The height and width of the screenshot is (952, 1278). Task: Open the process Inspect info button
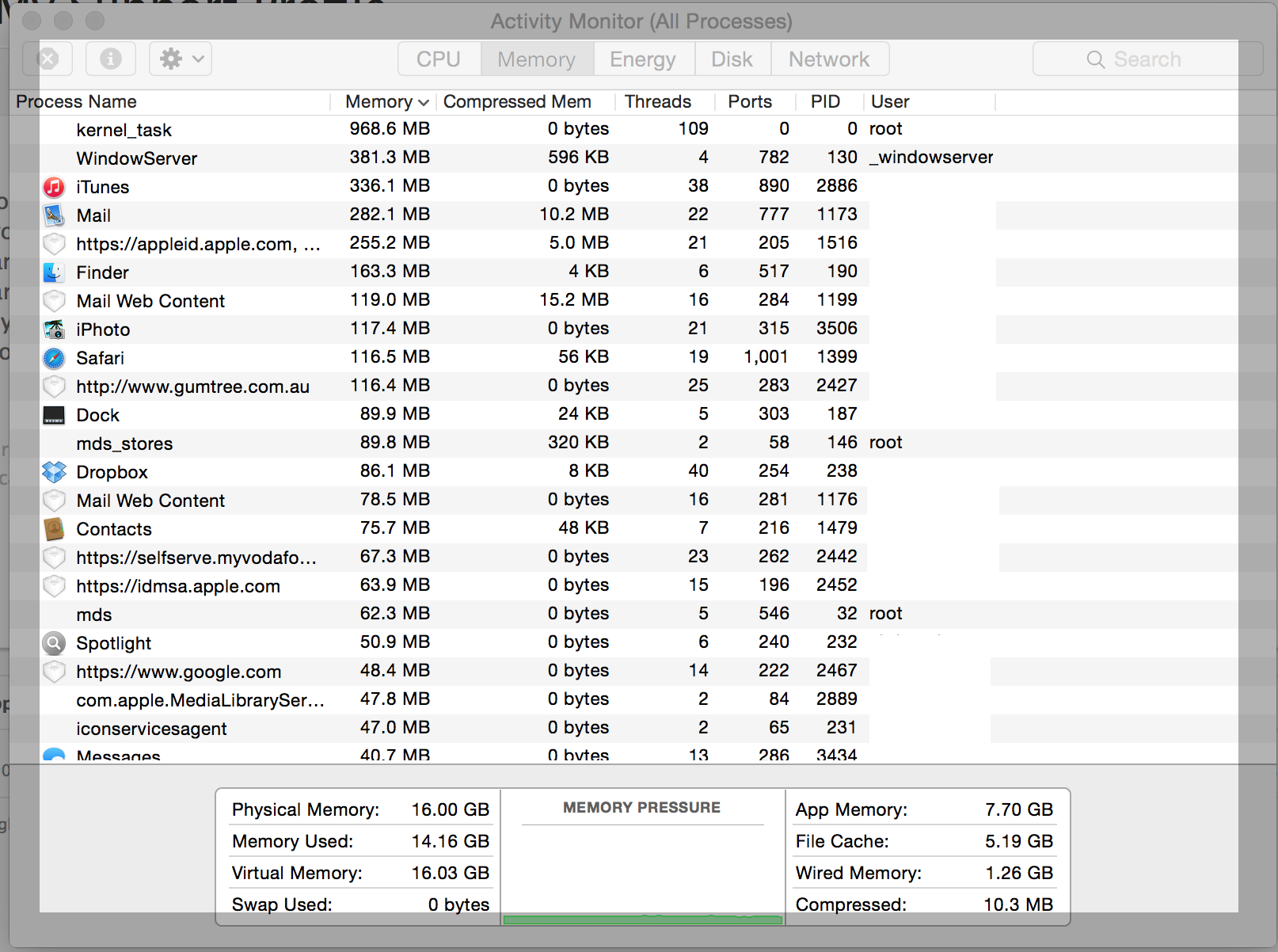pos(111,59)
